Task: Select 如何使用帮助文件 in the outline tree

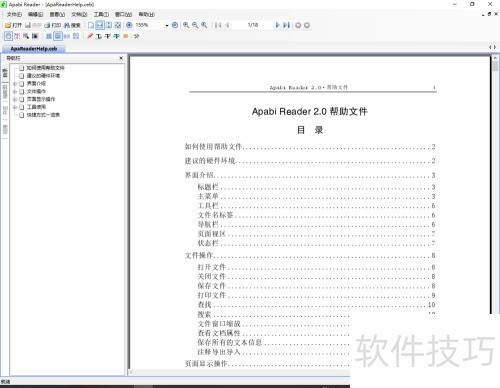Action: coord(45,68)
